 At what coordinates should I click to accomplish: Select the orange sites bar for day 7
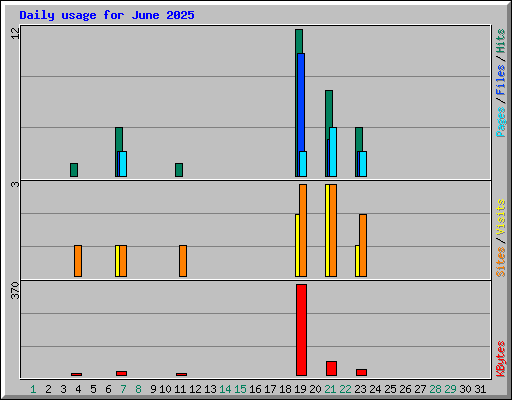pyautogui.click(x=123, y=261)
